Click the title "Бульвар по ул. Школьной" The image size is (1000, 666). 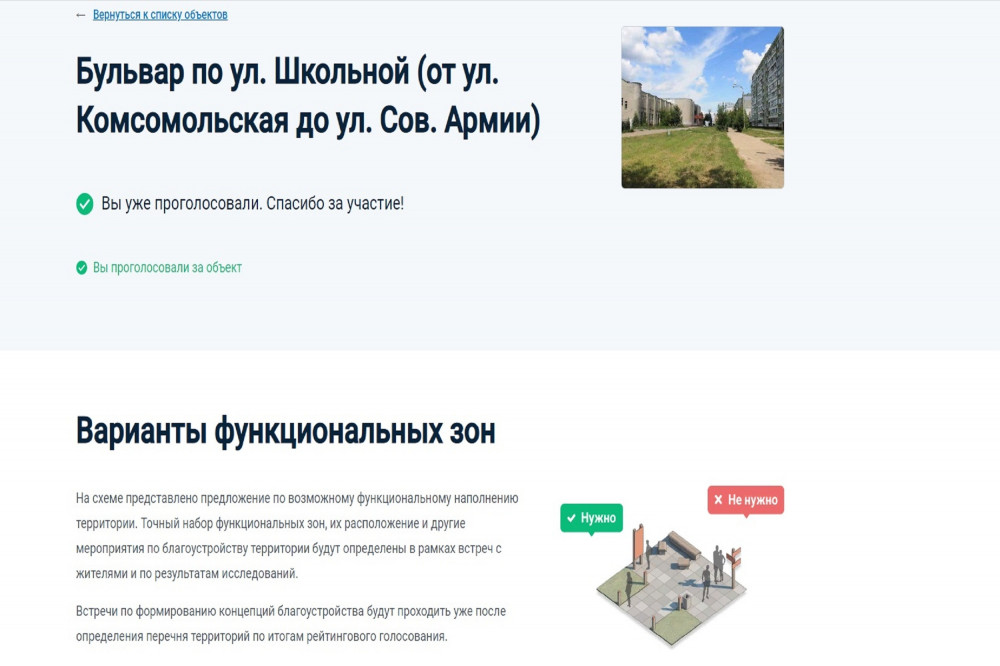click(308, 96)
